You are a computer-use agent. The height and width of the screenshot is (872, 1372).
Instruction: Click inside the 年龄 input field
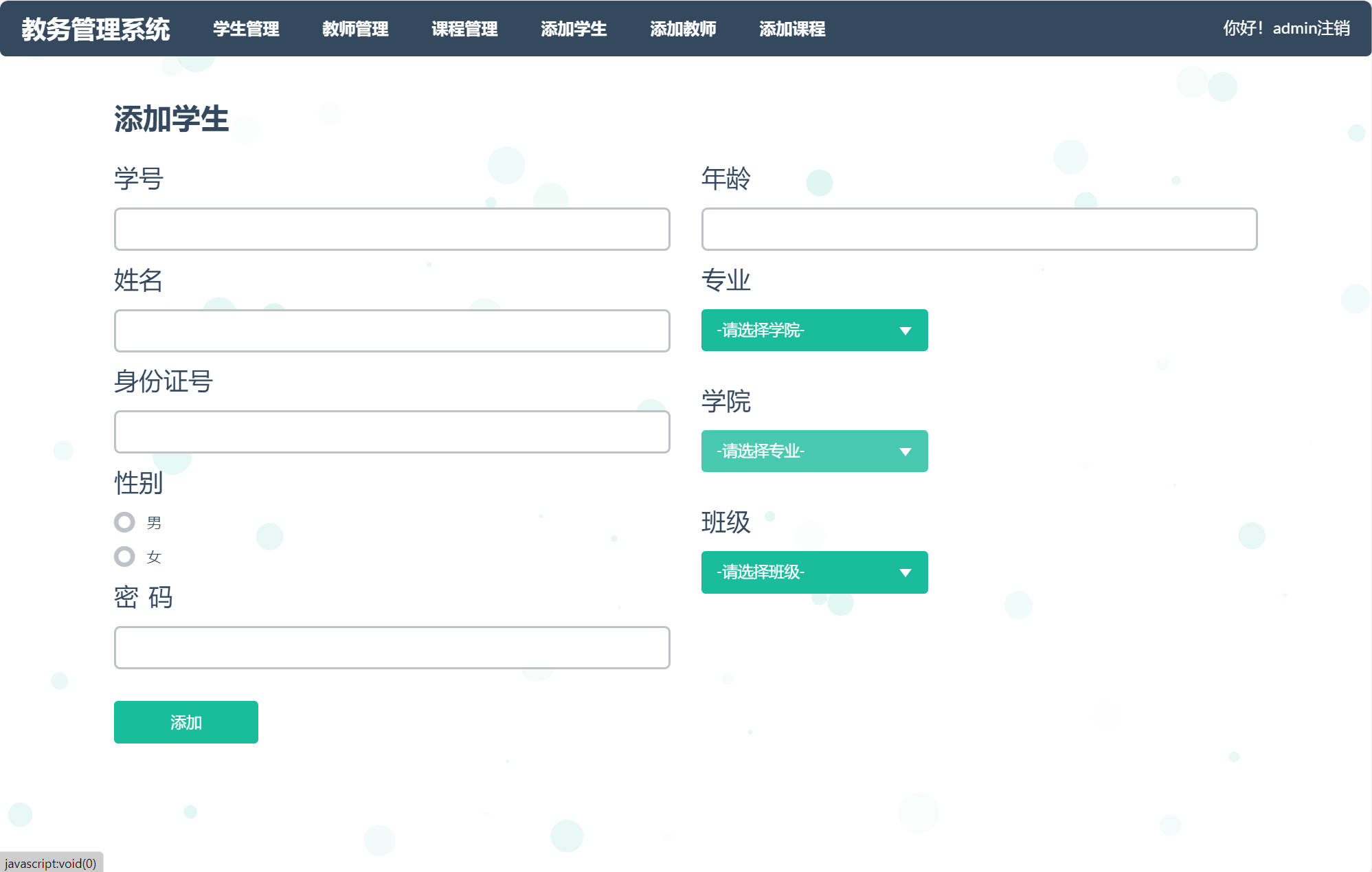click(x=978, y=229)
